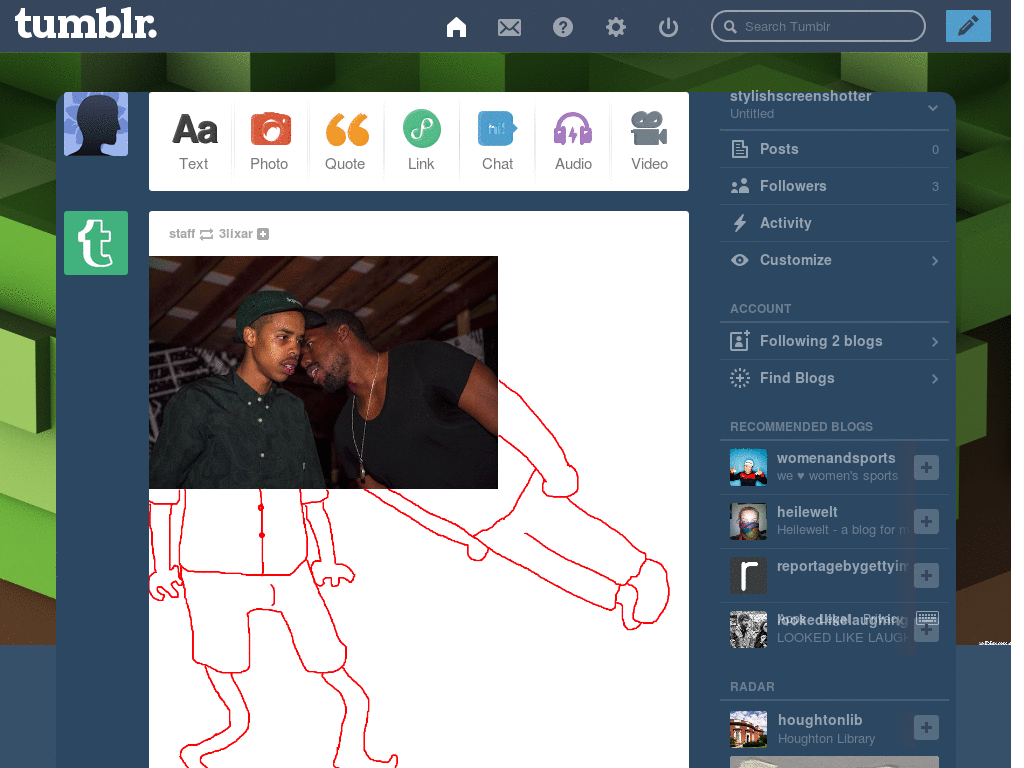Viewport: 1024px width, 768px height.
Task: Create a Video post
Action: (649, 140)
